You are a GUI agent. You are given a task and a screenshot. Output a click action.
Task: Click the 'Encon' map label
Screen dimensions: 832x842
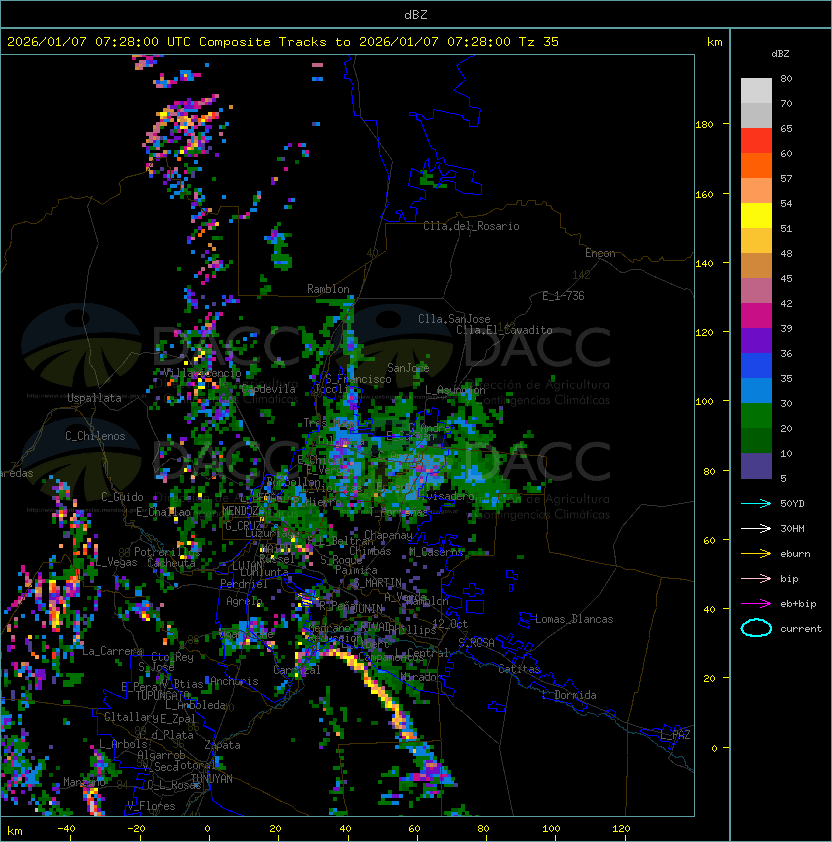point(600,253)
